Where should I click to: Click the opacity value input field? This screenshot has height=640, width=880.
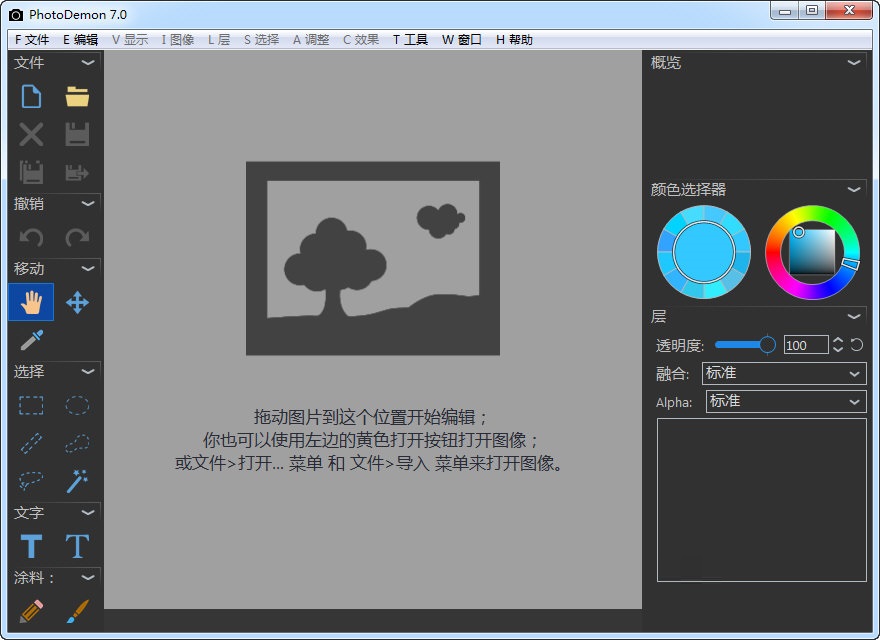805,345
